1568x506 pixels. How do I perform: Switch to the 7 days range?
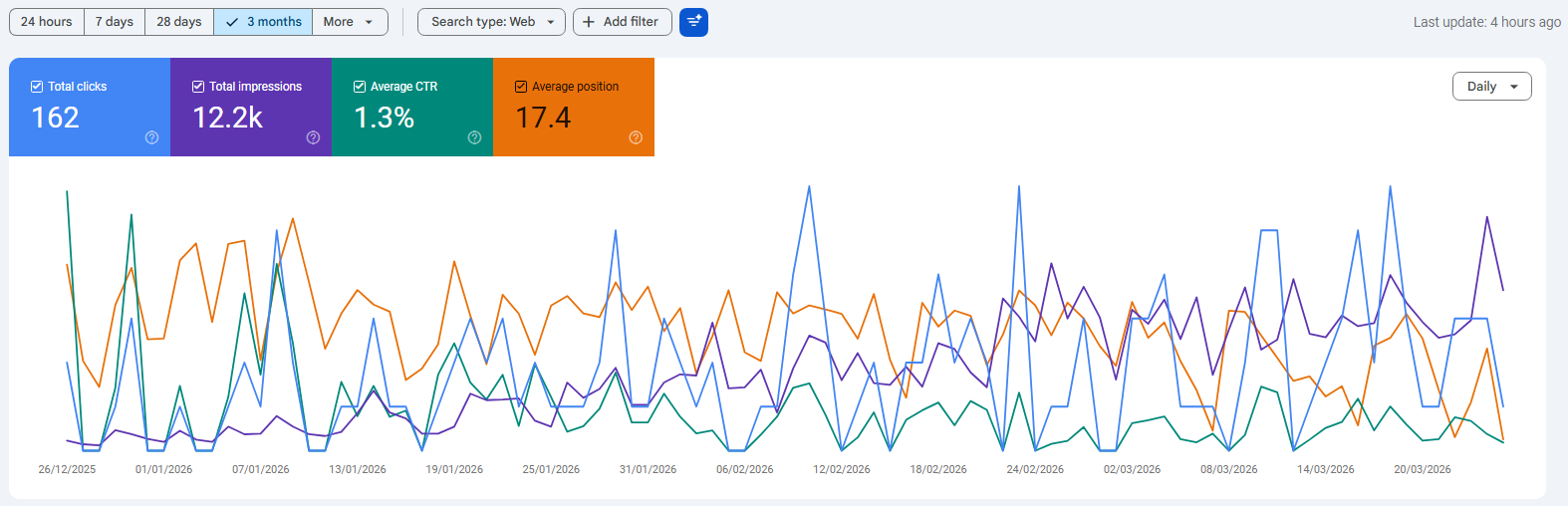[115, 22]
